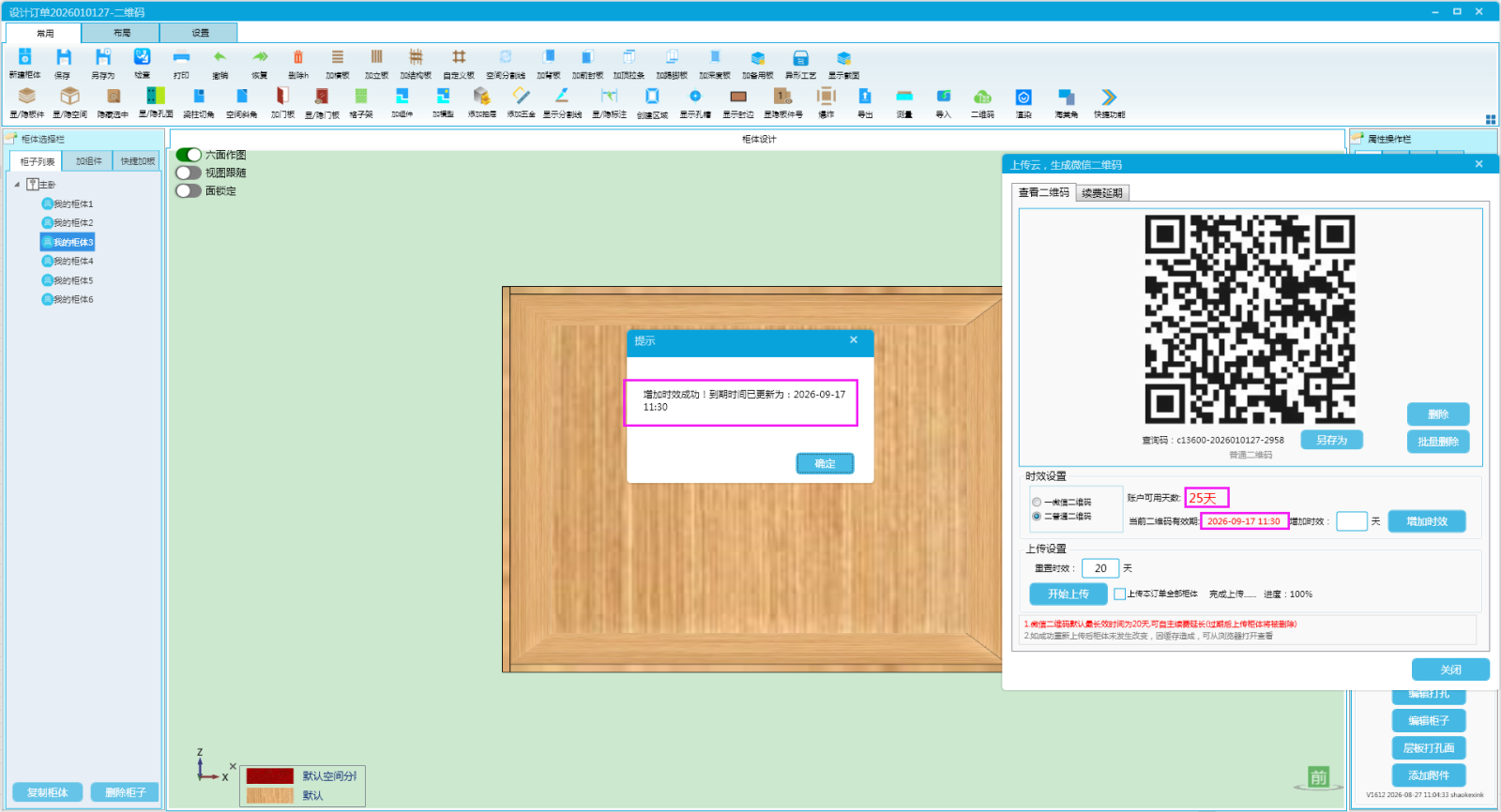Image resolution: width=1501 pixels, height=812 pixels.
Task: Click the 重置时效 input showing 20
Action: tap(1100, 568)
